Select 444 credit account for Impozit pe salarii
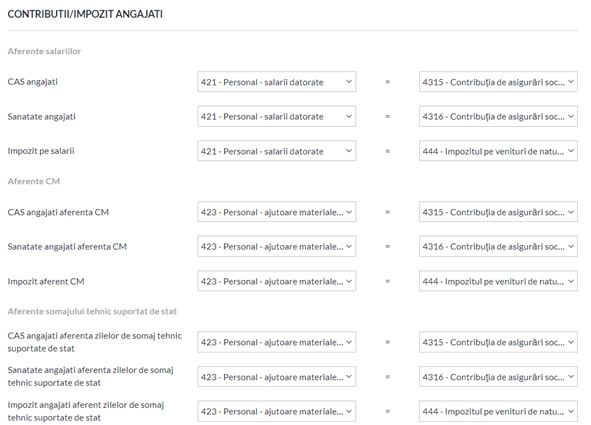This screenshot has height=425, width=591. click(498, 151)
